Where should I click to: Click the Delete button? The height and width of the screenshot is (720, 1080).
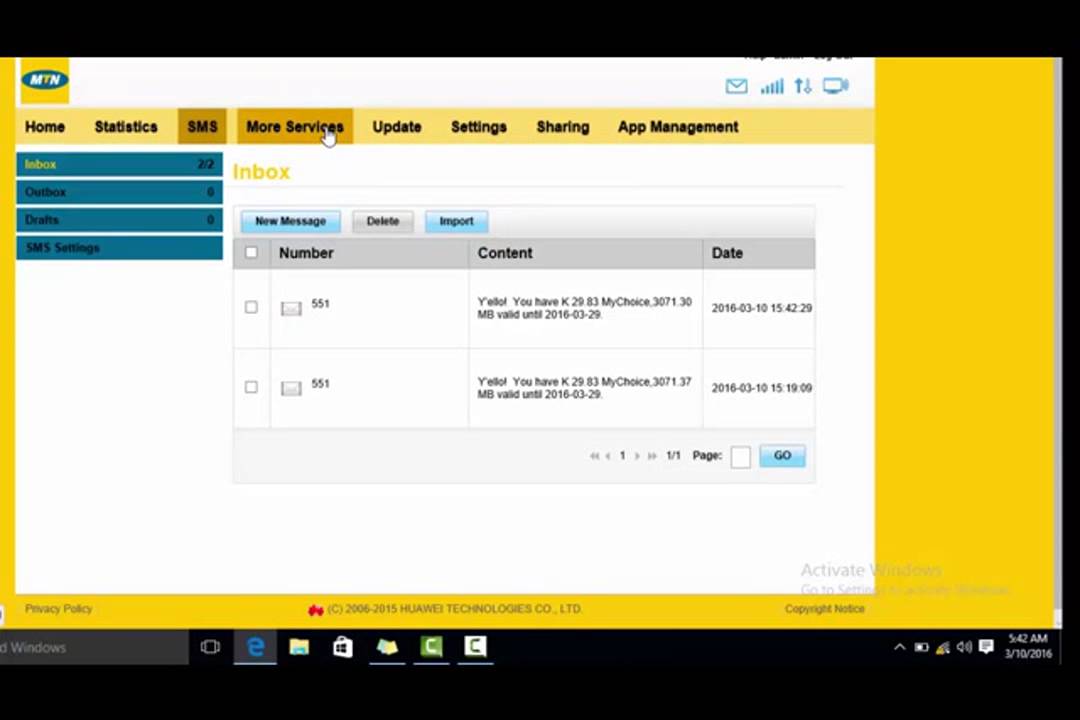383,221
